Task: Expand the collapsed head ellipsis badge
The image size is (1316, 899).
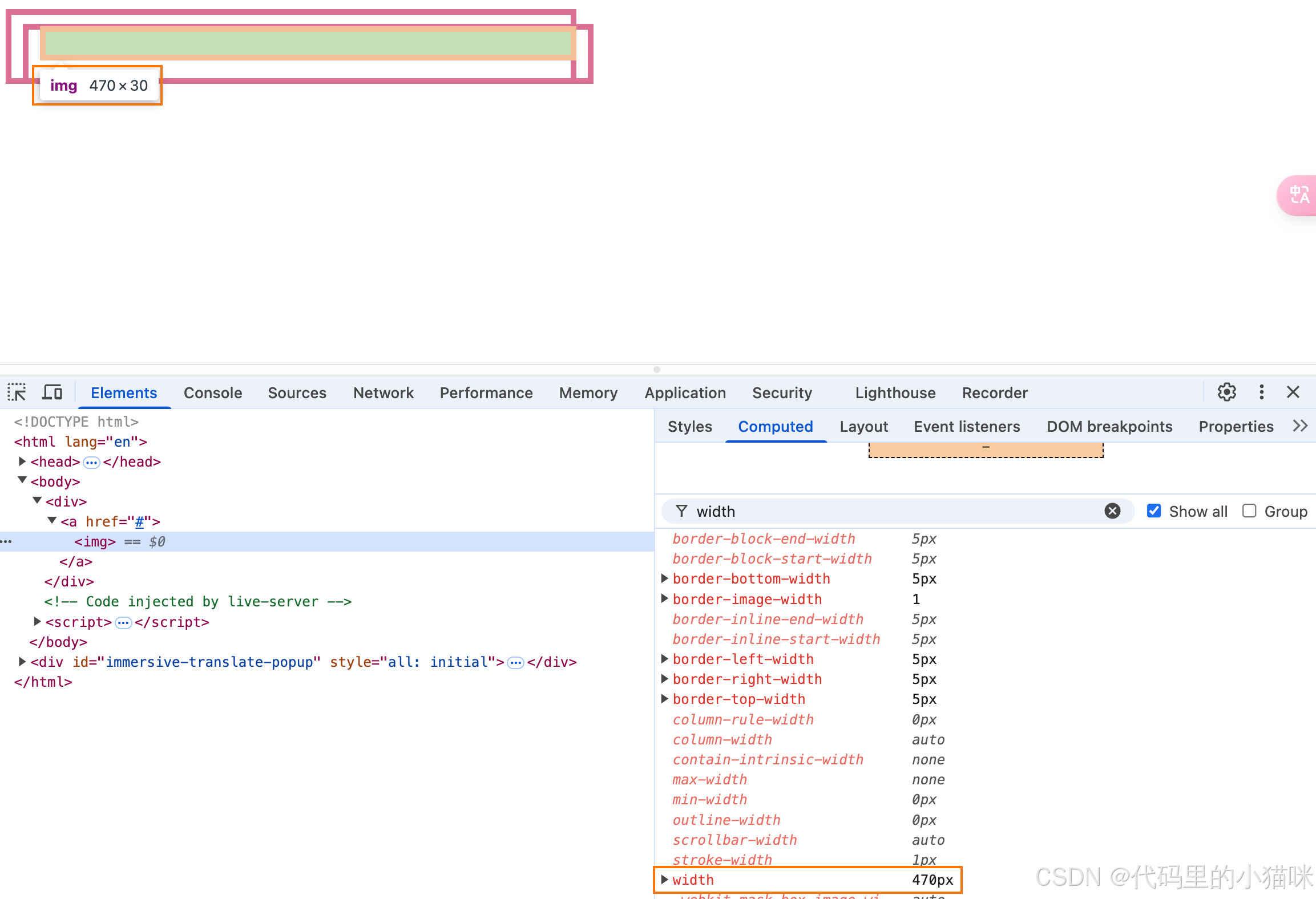Action: click(91, 462)
